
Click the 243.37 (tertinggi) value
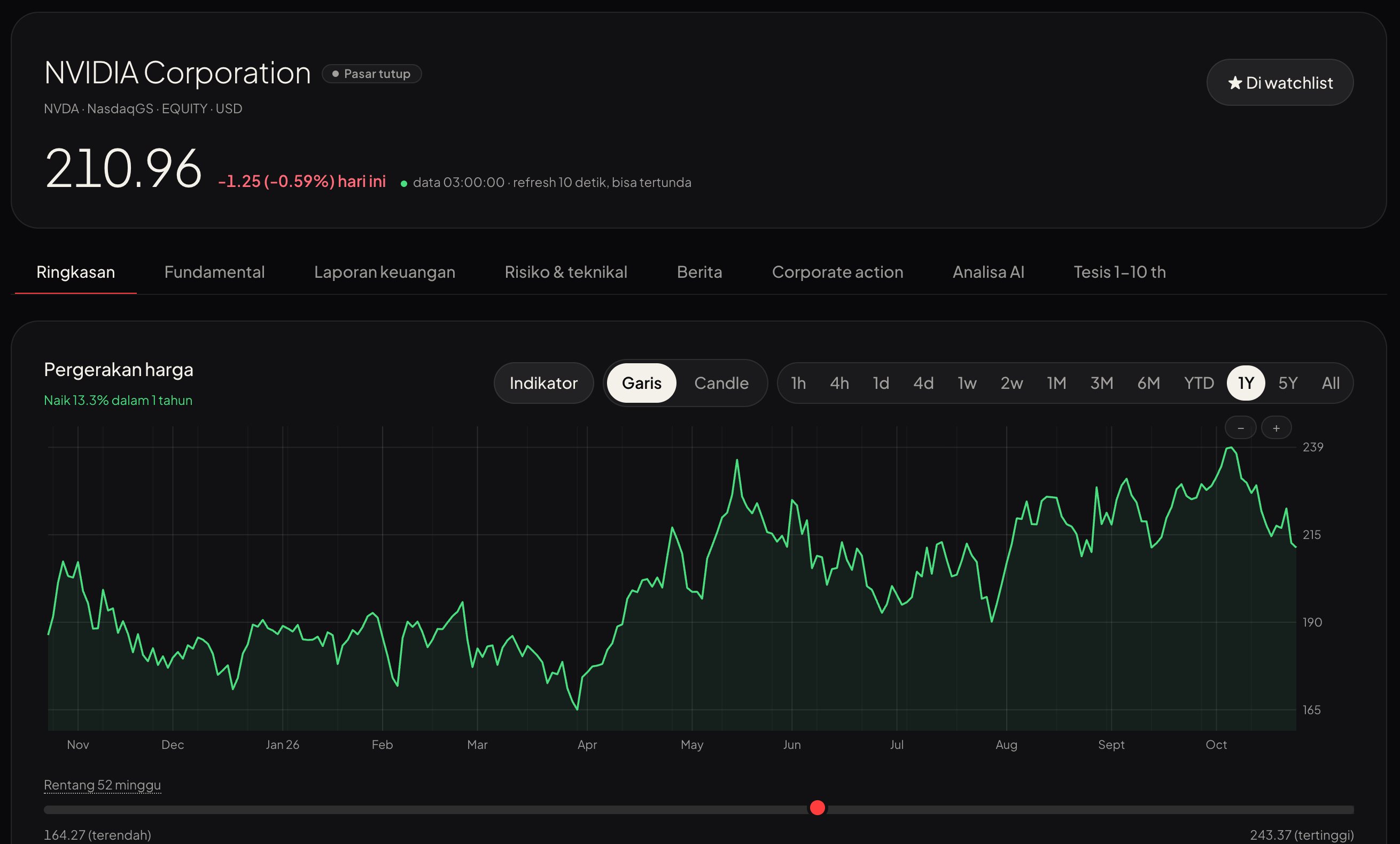tap(1302, 835)
